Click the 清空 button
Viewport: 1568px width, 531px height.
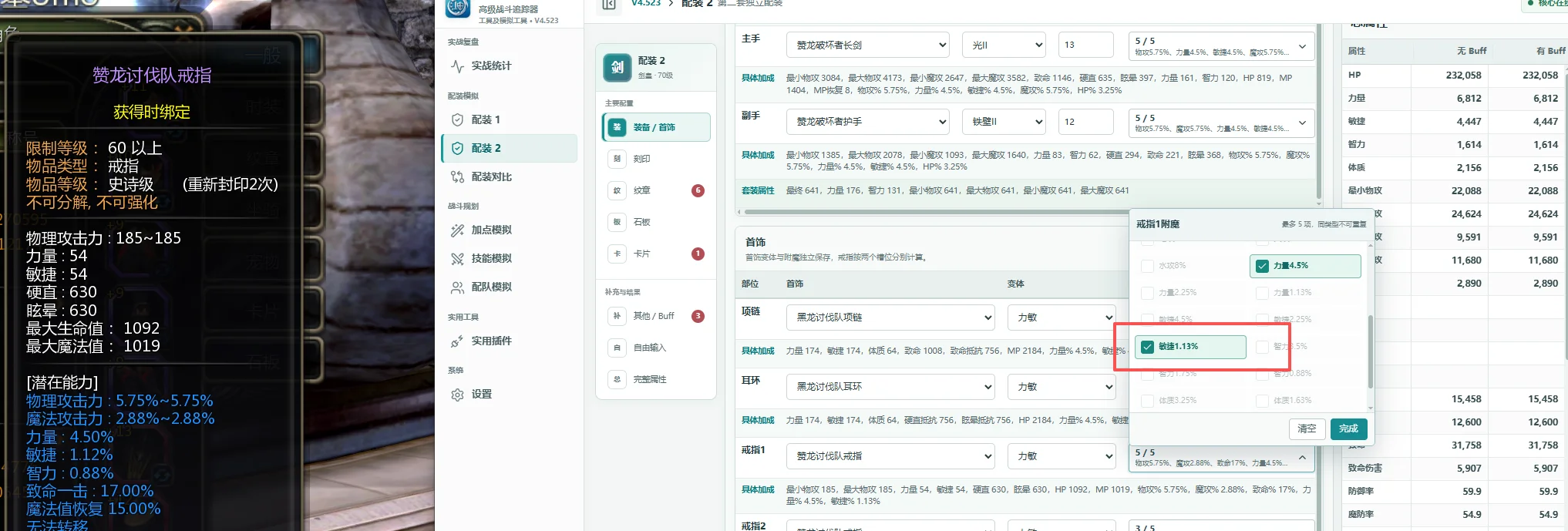(1307, 428)
